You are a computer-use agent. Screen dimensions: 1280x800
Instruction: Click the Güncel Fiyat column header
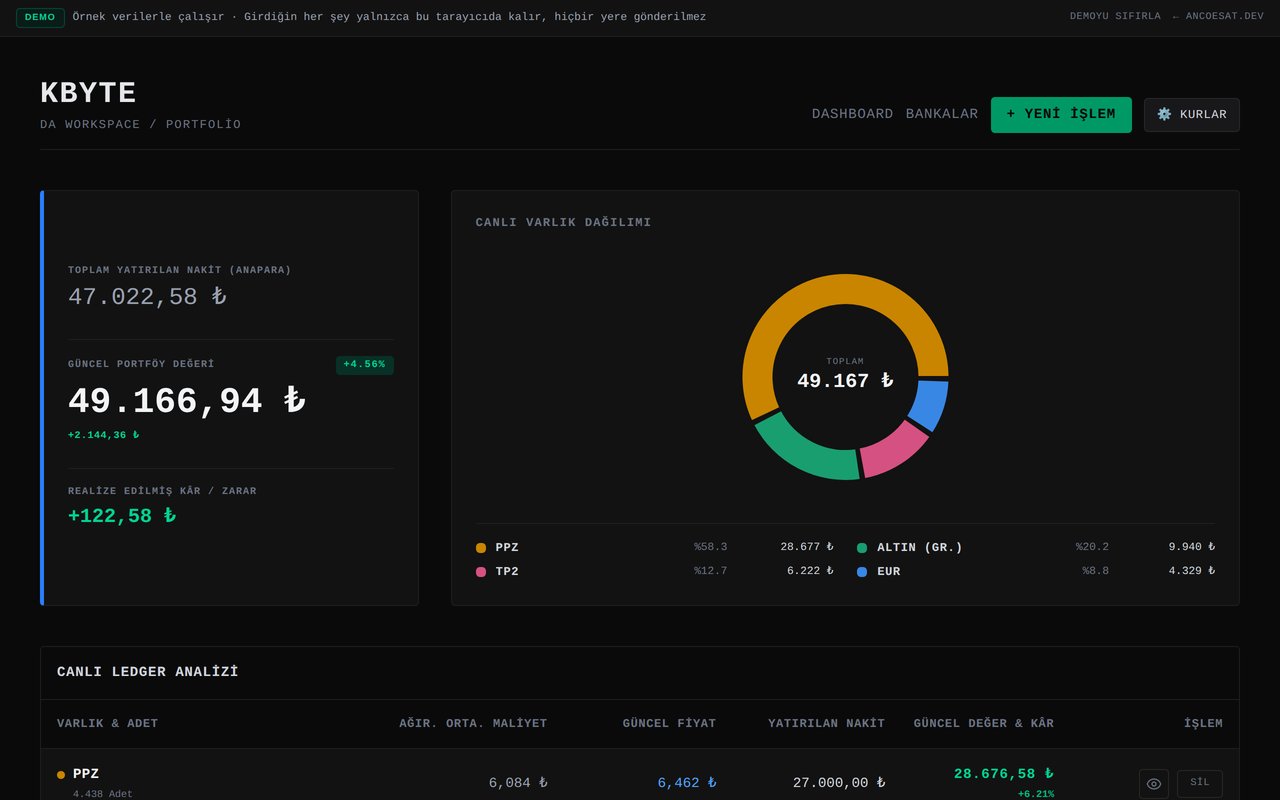(669, 724)
